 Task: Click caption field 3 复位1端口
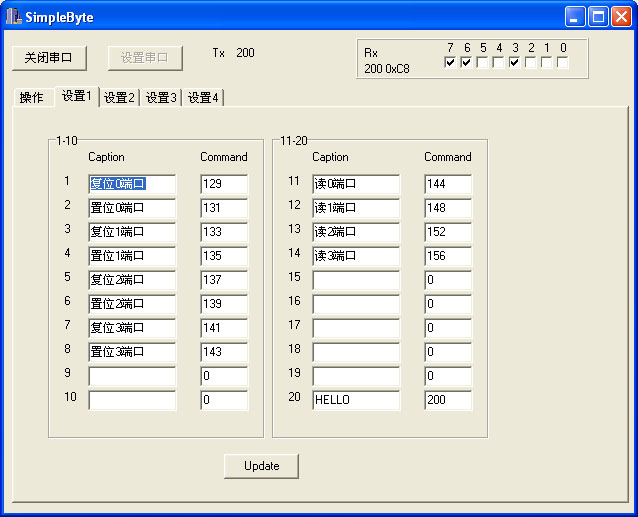132,232
